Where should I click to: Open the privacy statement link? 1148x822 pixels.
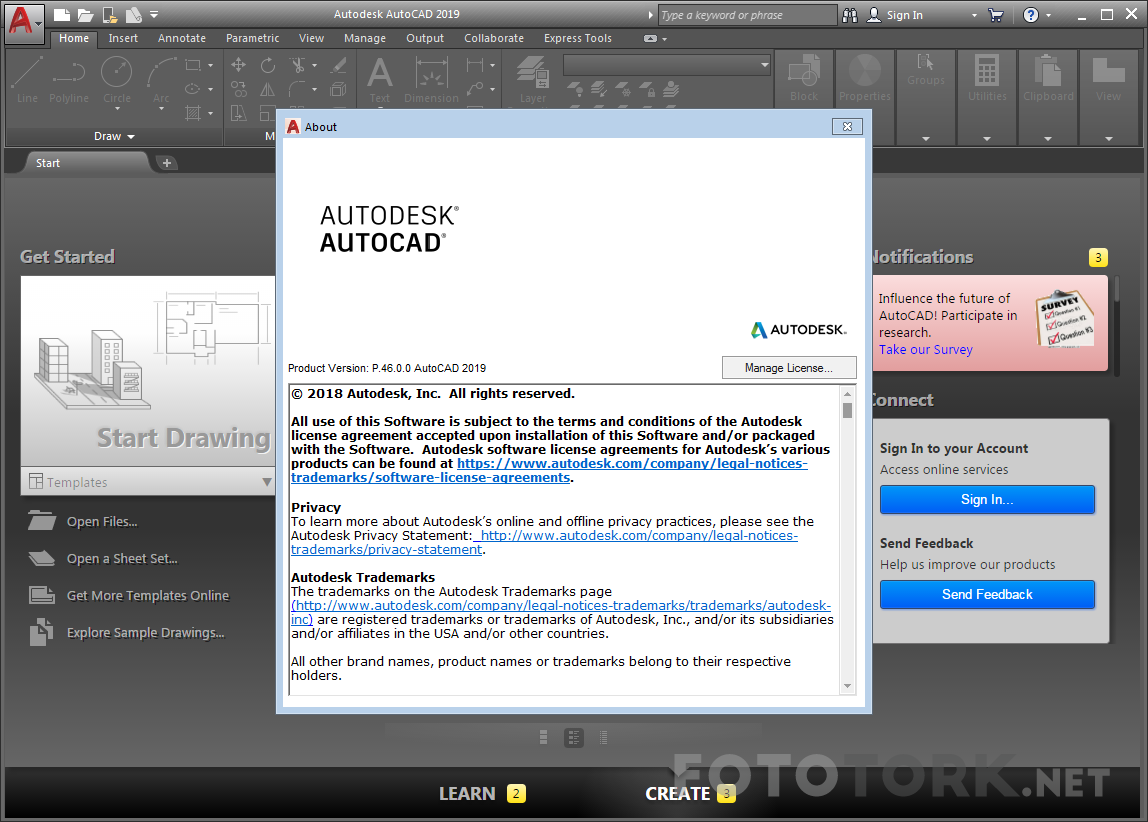[x=544, y=542]
